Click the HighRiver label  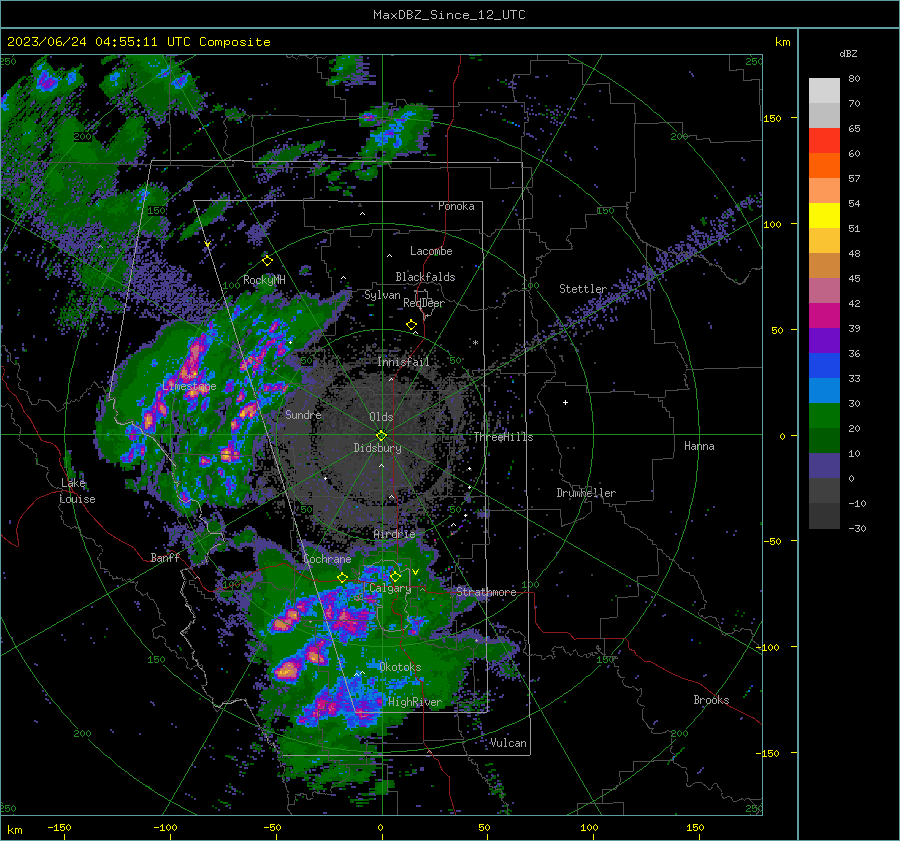[415, 702]
